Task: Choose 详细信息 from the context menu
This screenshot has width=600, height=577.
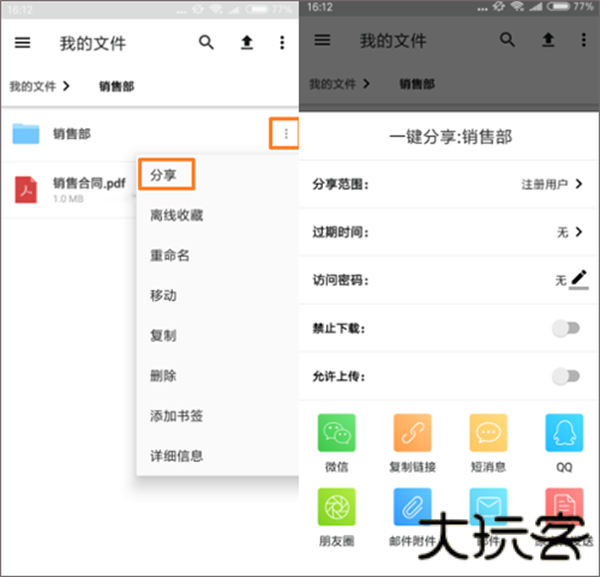Action: coord(176,456)
